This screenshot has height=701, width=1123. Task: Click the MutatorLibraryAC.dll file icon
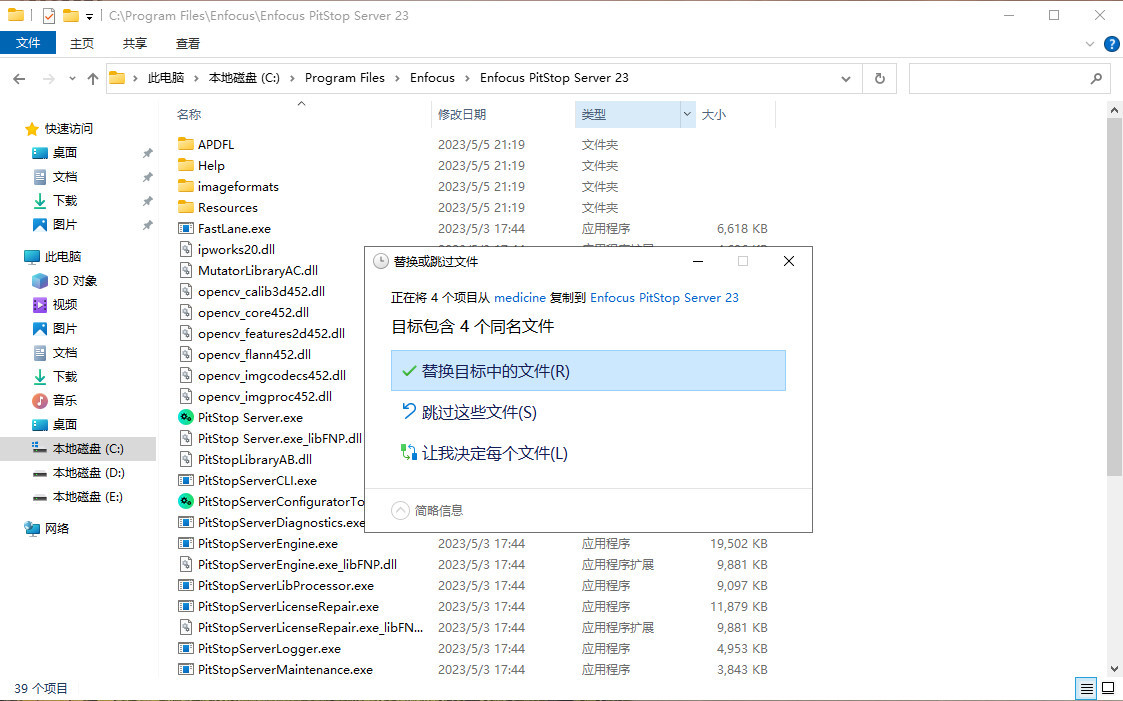(185, 270)
